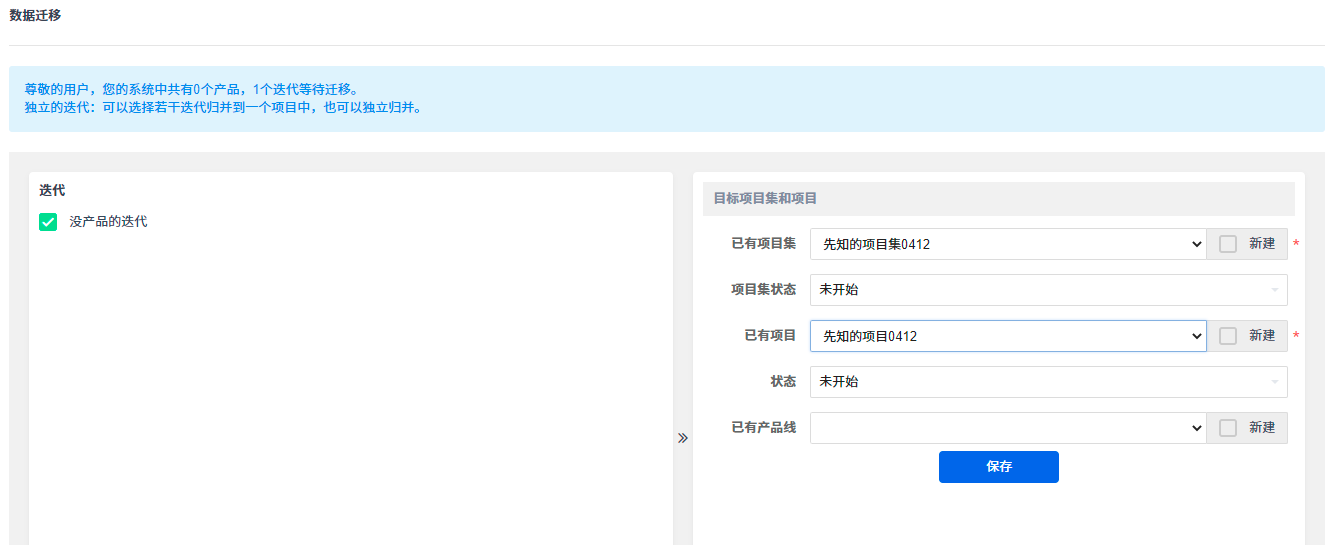This screenshot has width=1332, height=545.
Task: Tick 新建 checkbox beside 已有项目集
Action: click(x=1228, y=244)
